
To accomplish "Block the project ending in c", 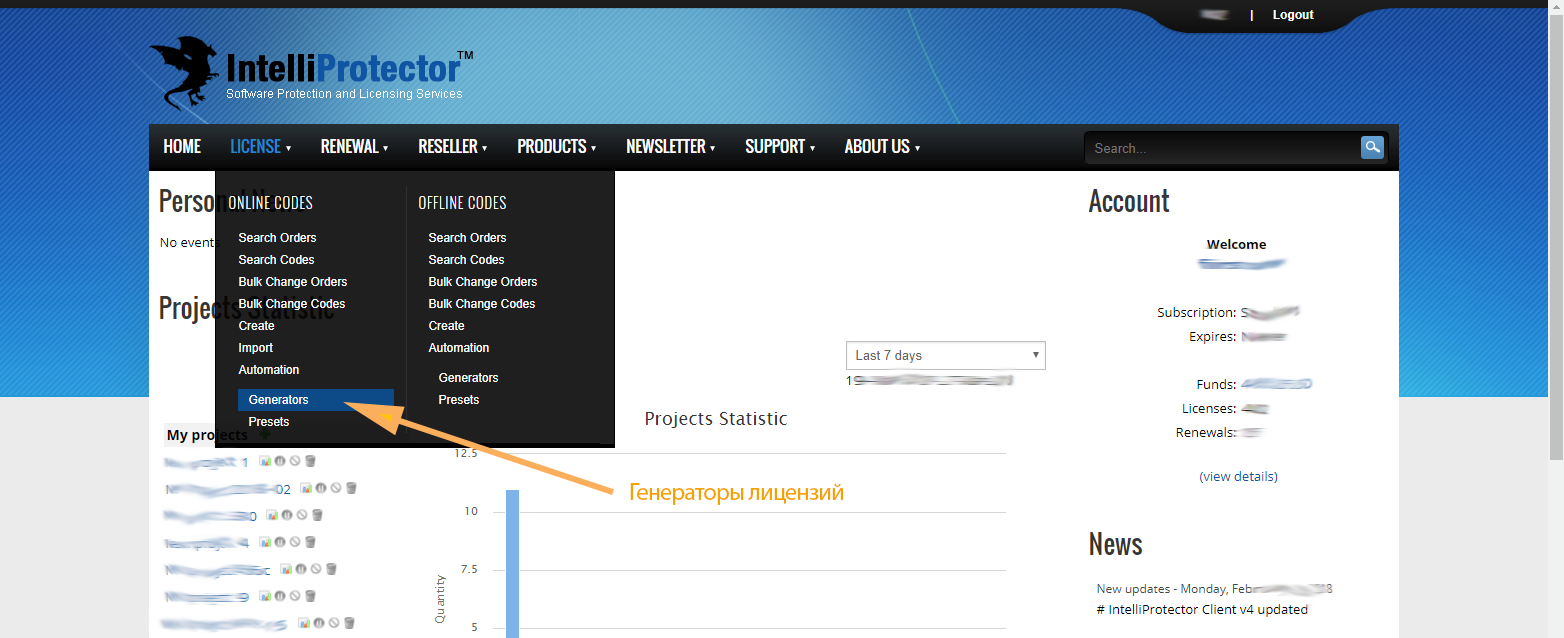I will pyautogui.click(x=316, y=569).
